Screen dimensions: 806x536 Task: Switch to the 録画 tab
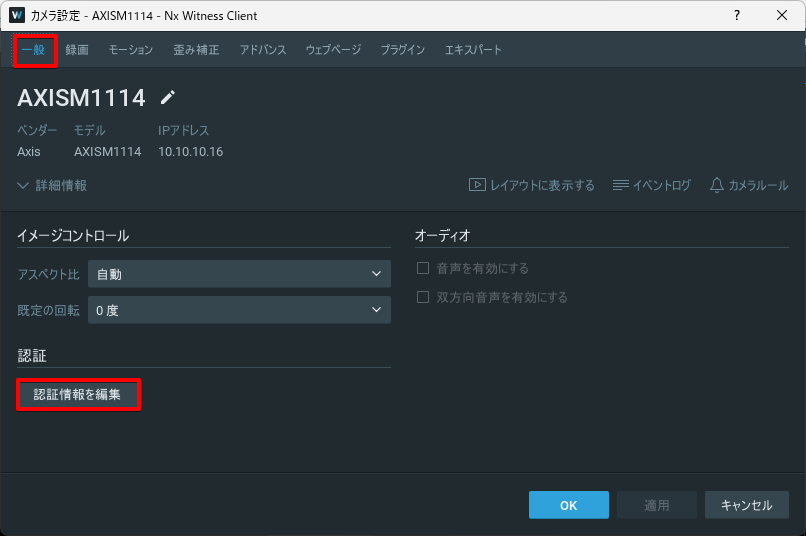[77, 50]
